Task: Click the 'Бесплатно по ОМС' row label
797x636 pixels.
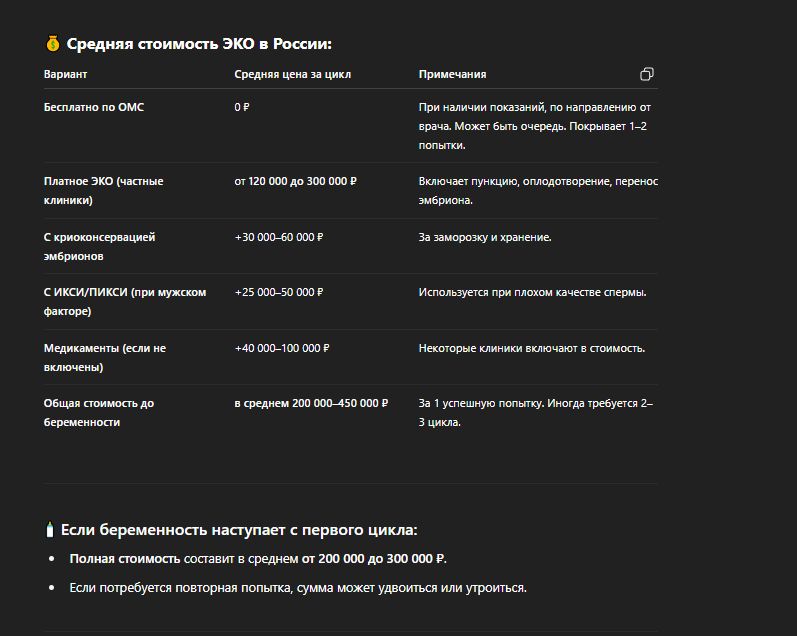Action: 94,107
